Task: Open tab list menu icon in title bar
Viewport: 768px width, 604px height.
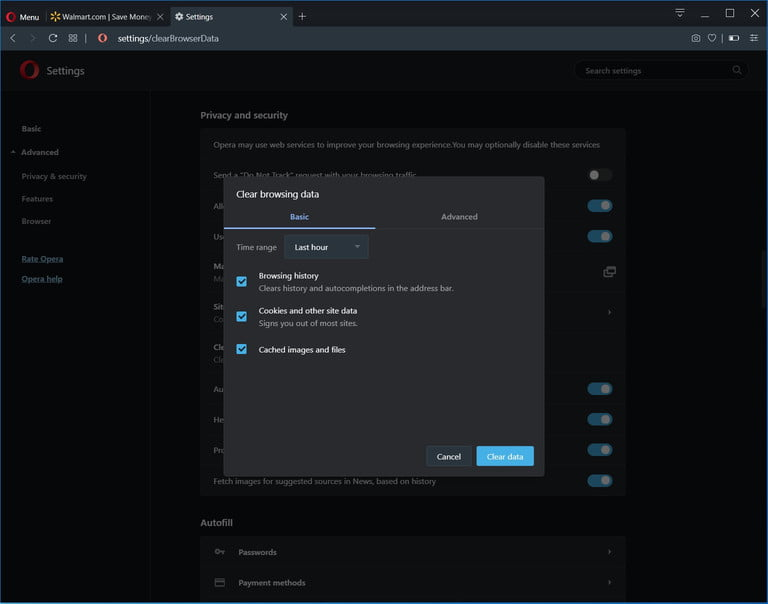Action: (x=680, y=13)
